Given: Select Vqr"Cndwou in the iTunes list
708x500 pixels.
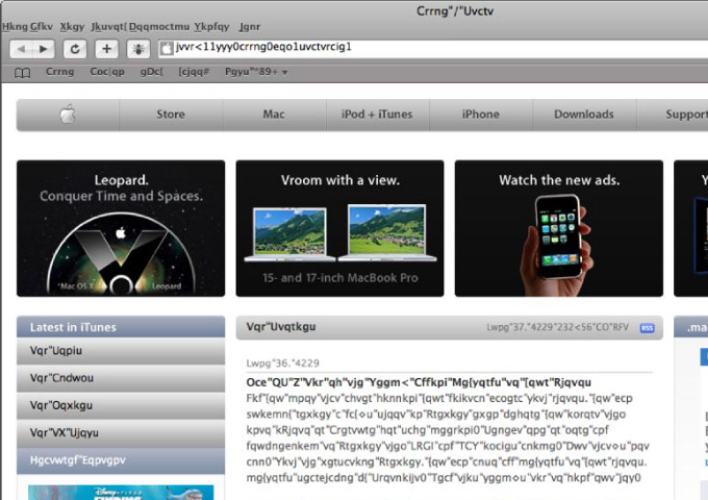Looking at the screenshot, I should pyautogui.click(x=121, y=378).
